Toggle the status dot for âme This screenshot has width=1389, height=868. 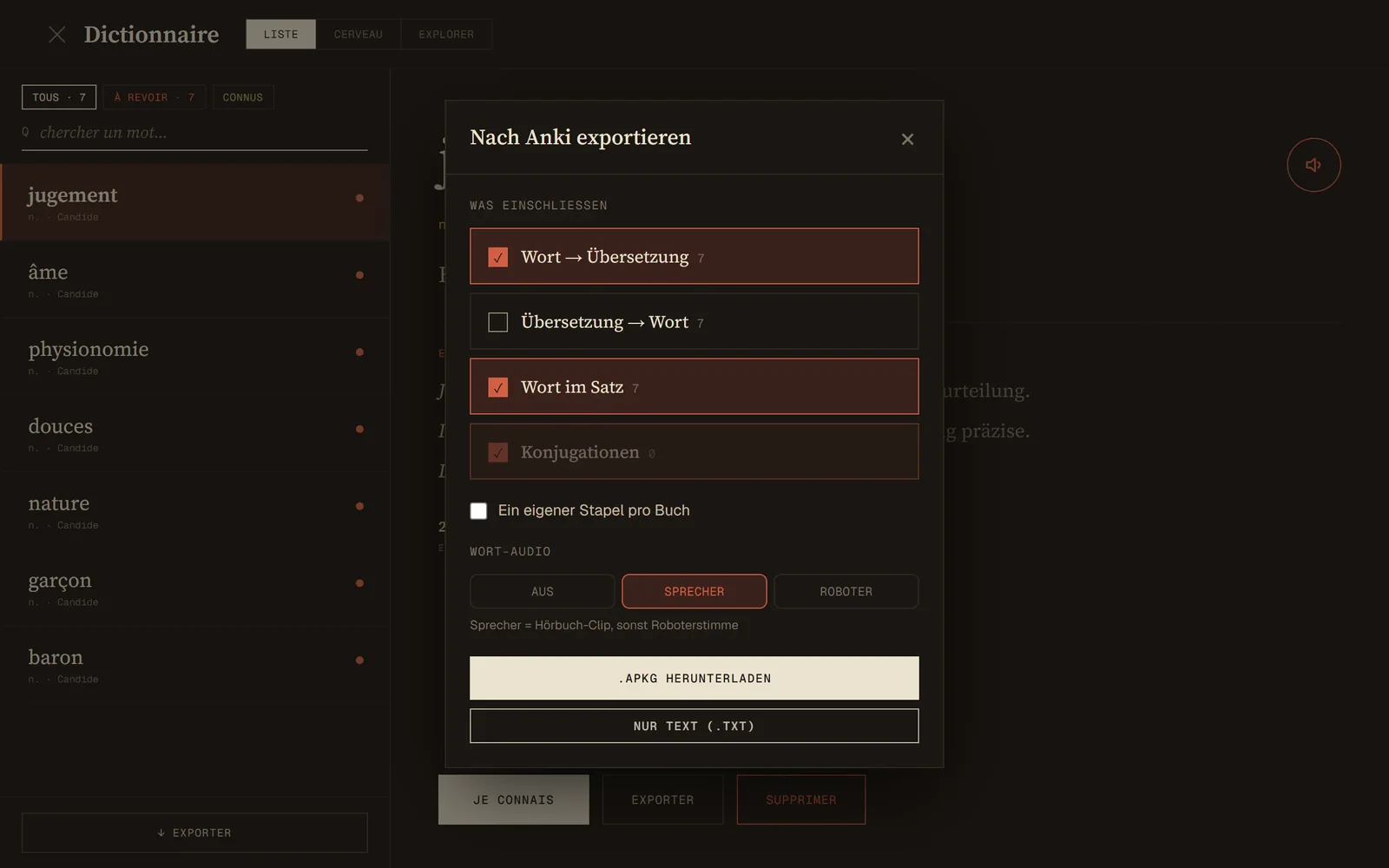(x=359, y=275)
